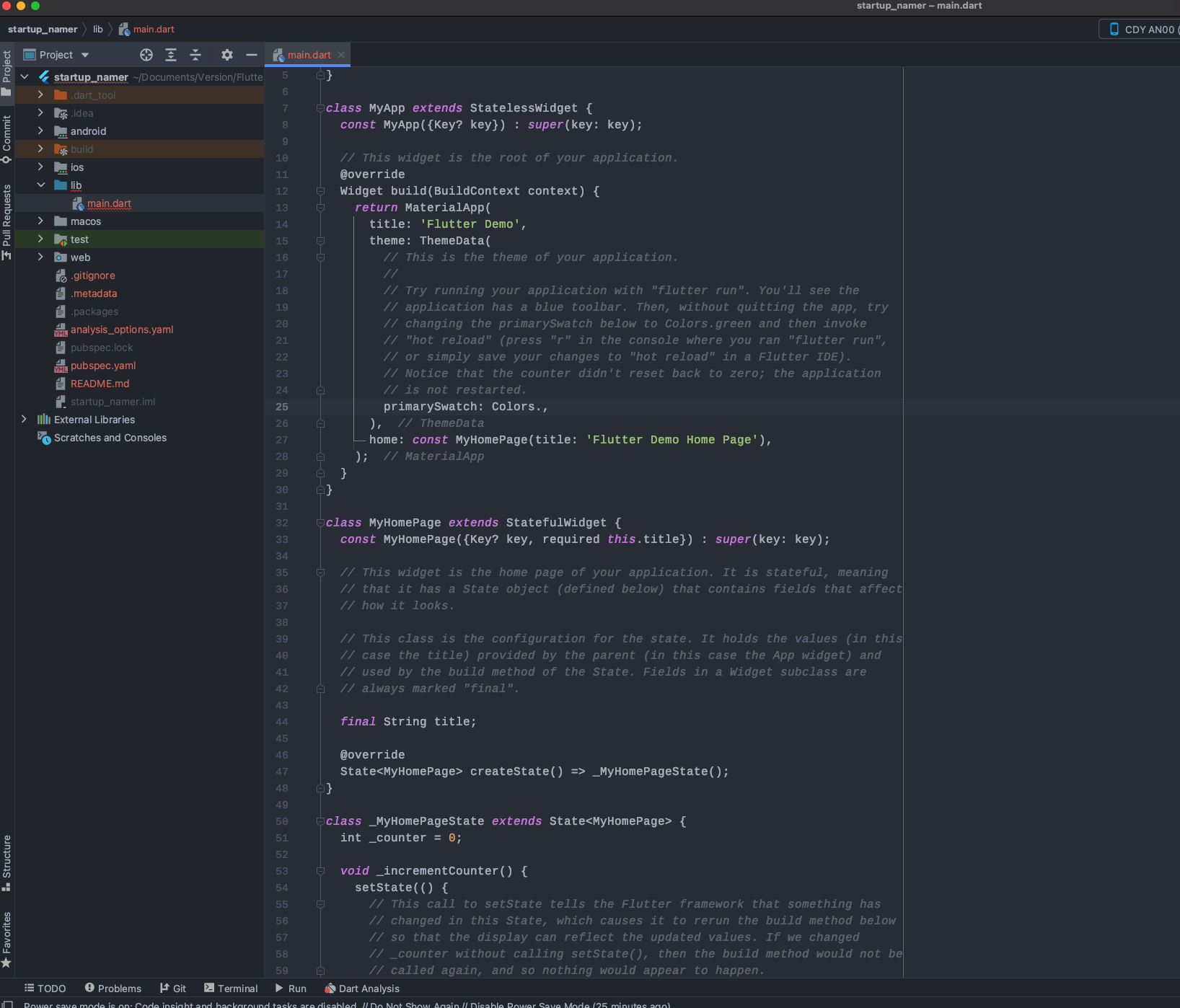Select pubspec.yaml in the project tree
Screen dimensions: 1180x1008
(102, 366)
